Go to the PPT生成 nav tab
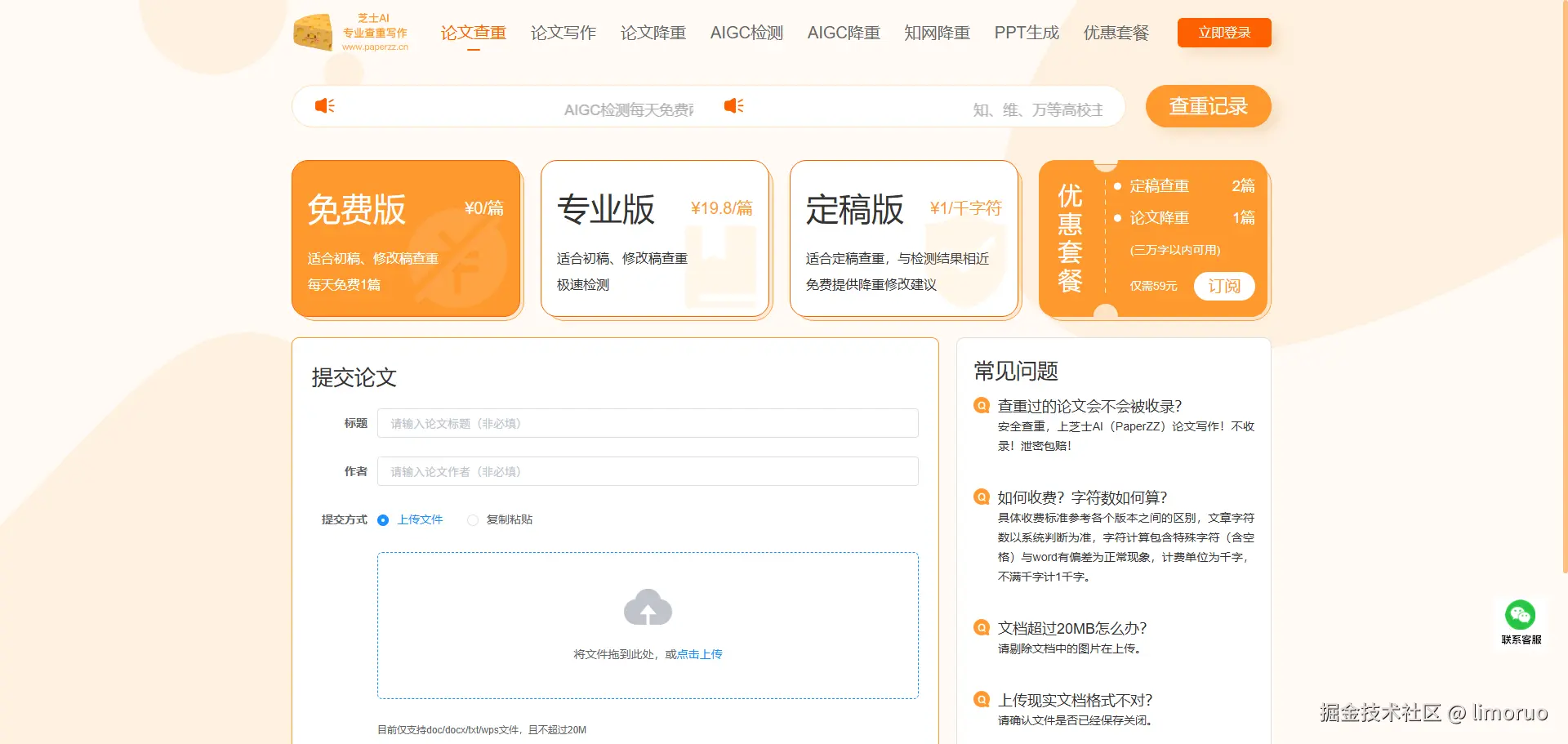The height and width of the screenshot is (744, 1568). coord(1027,33)
